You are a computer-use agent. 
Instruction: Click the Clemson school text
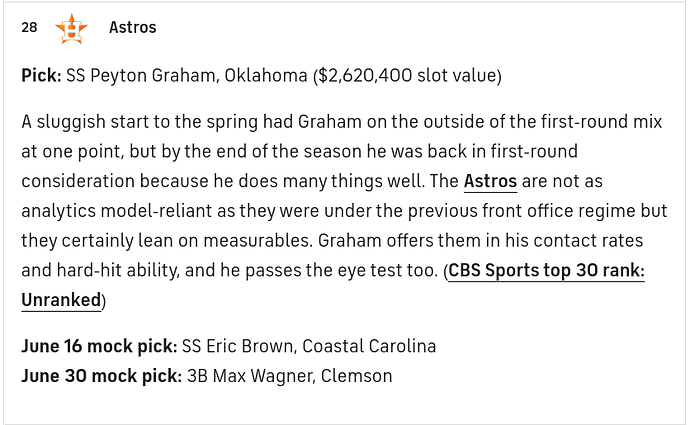coord(356,376)
